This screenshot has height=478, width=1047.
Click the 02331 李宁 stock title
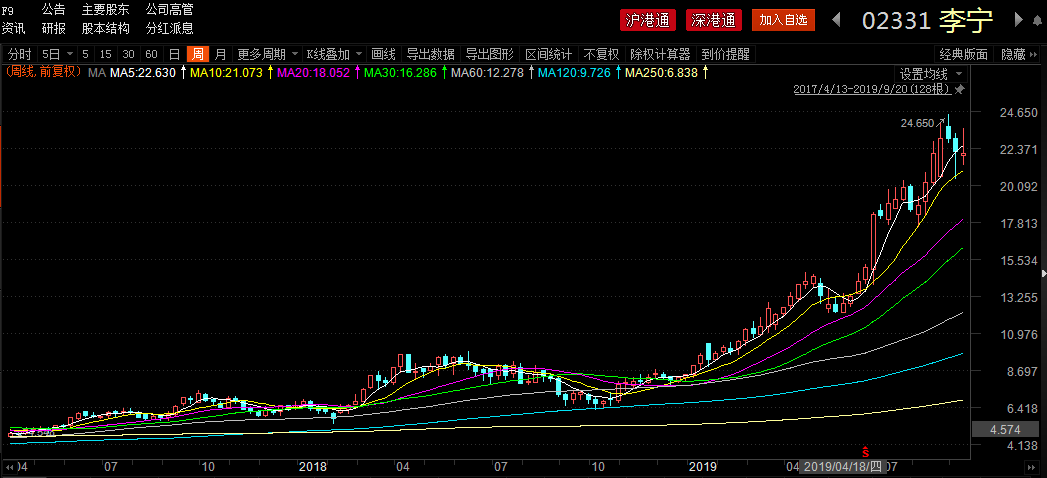(928, 21)
